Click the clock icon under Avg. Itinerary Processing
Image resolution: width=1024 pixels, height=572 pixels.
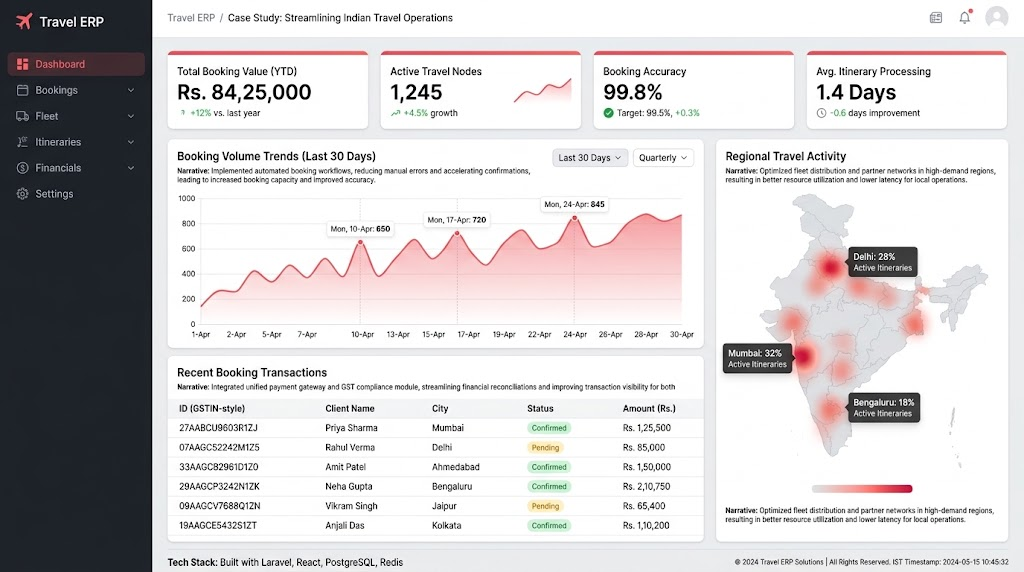coord(822,113)
